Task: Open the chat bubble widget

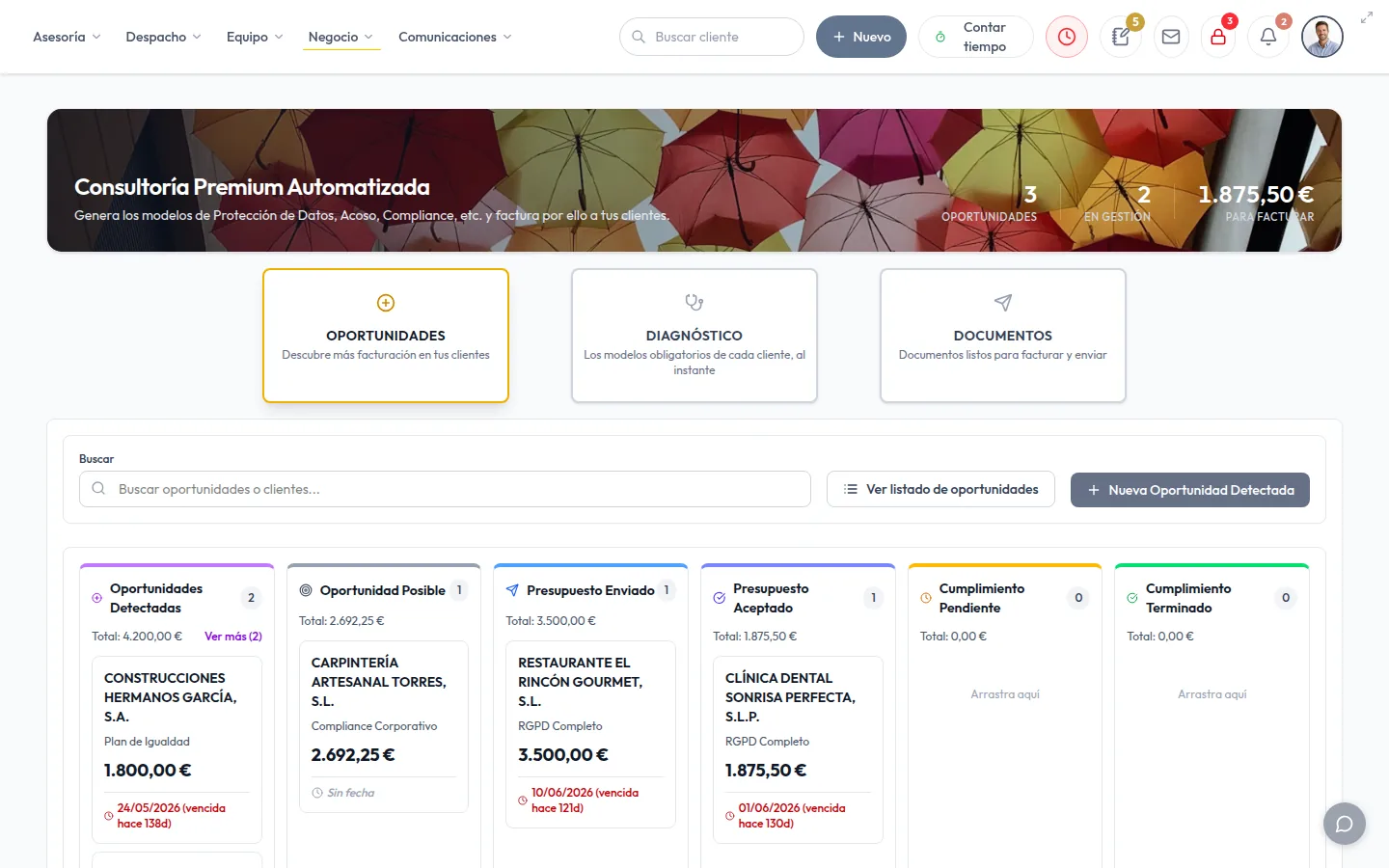Action: [x=1345, y=824]
